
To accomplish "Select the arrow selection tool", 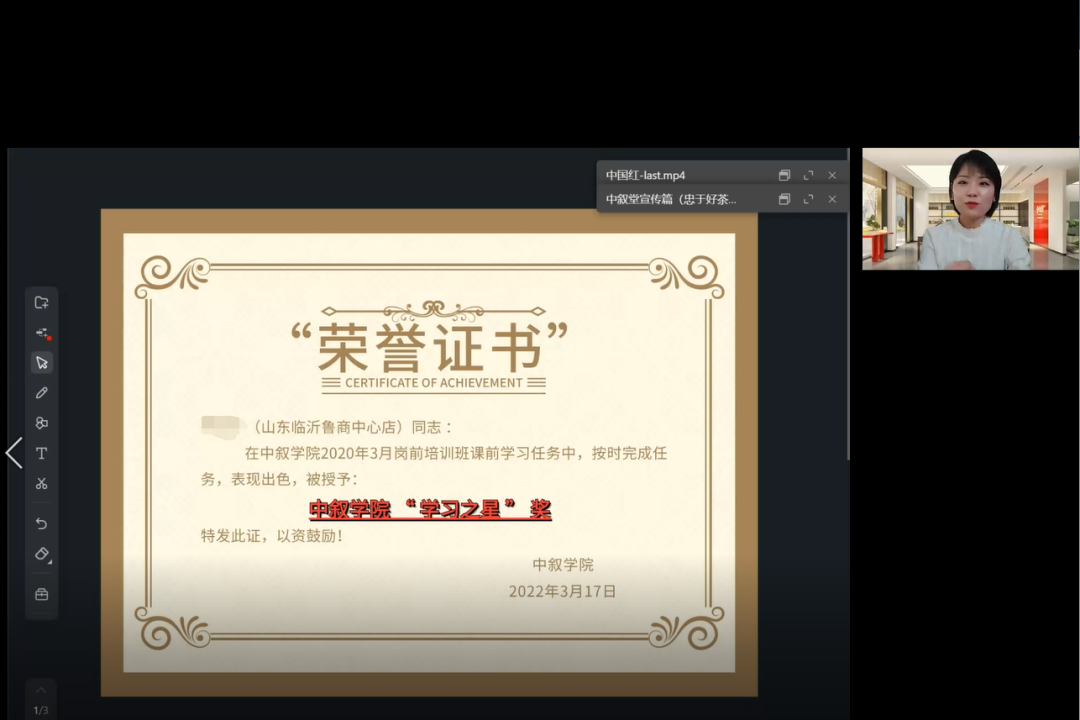I will click(x=41, y=364).
